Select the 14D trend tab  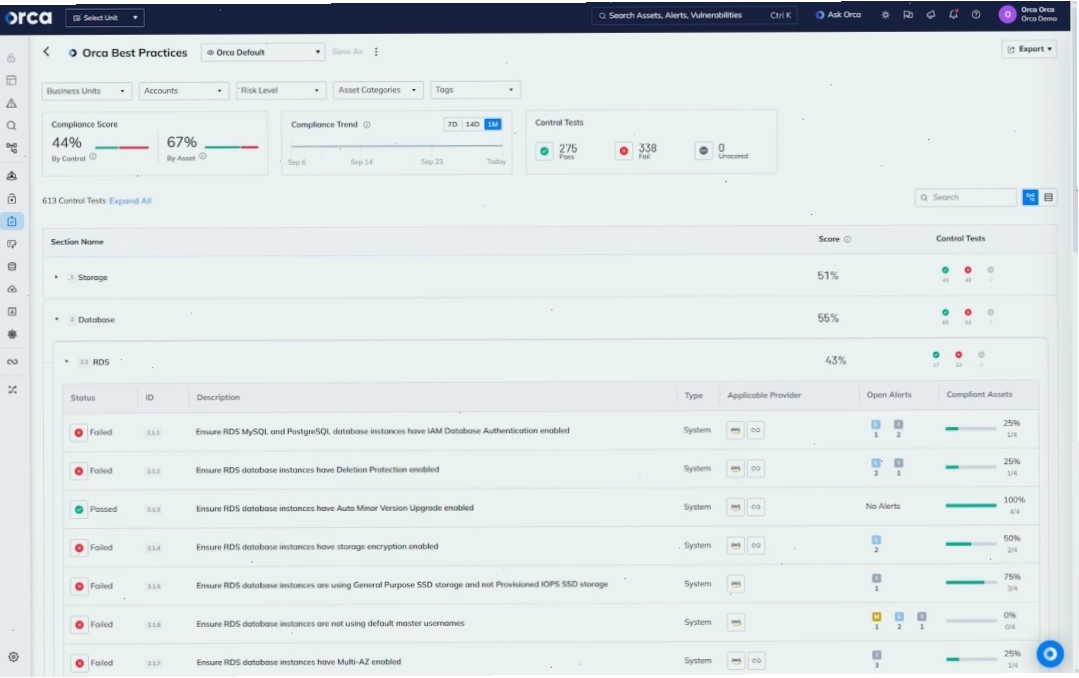tap(472, 125)
